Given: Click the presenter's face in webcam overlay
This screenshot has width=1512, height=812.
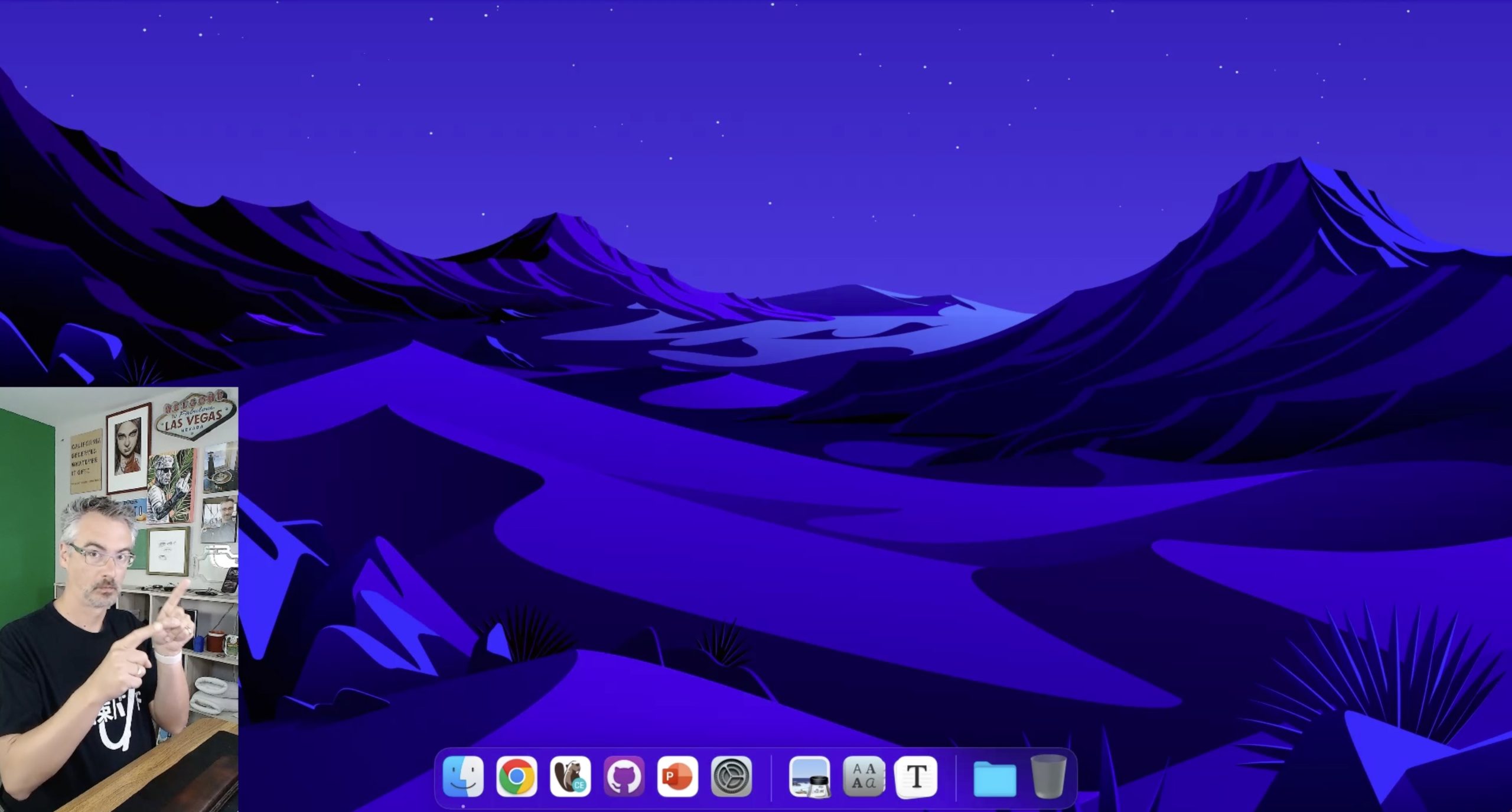Looking at the screenshot, I should (102, 564).
